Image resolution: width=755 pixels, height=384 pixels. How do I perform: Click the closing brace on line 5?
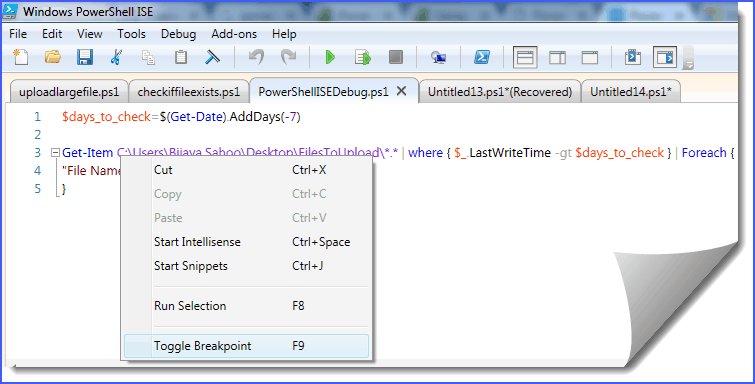click(x=64, y=189)
